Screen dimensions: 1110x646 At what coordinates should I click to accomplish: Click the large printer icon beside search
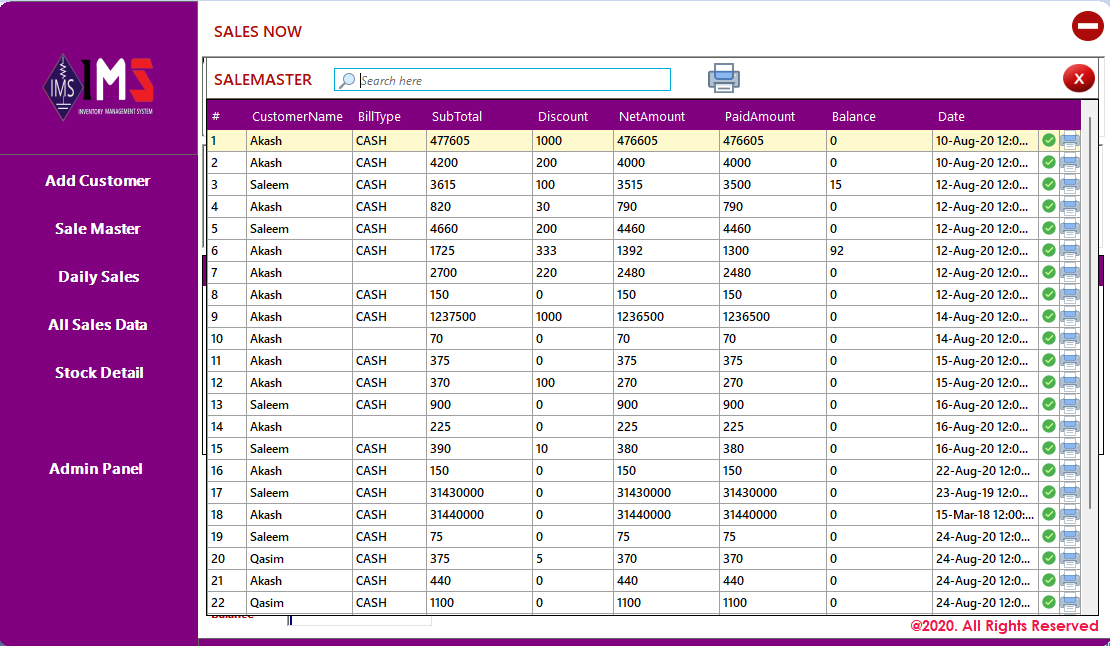(723, 78)
